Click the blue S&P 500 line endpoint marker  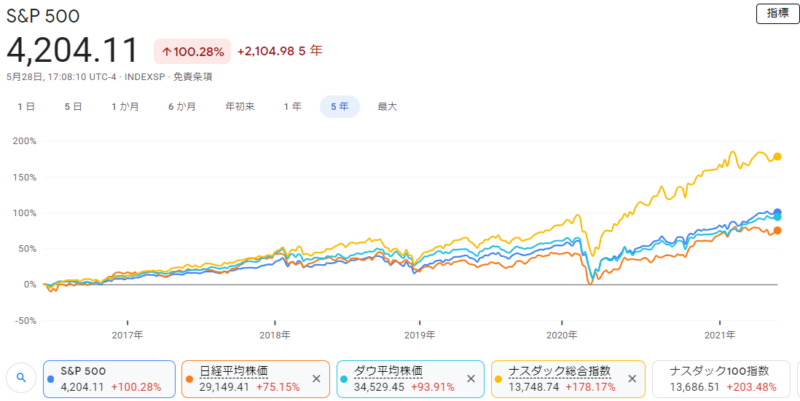778,212
